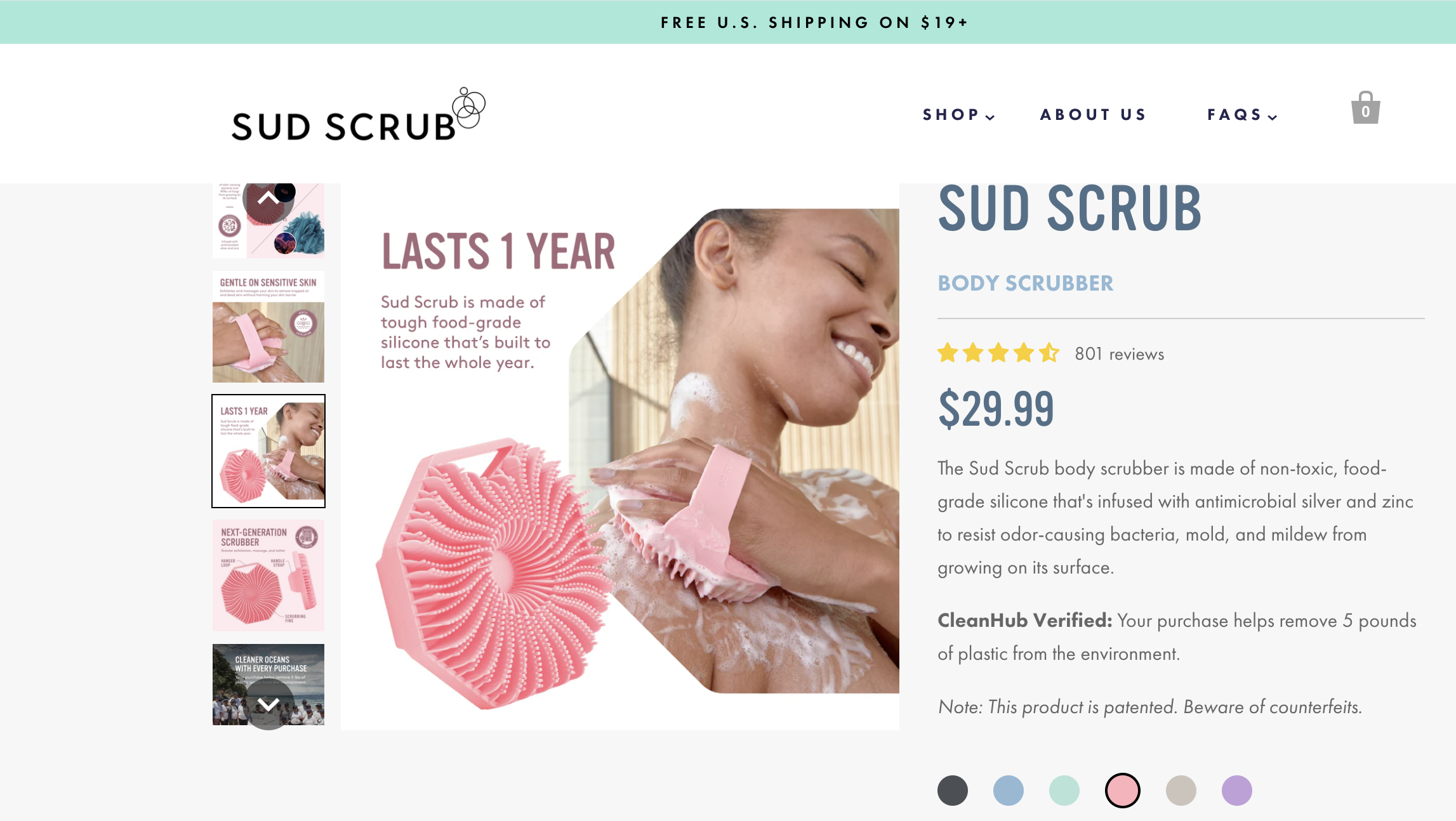The image size is (1456, 821).
Task: Click the star rating icons
Action: [x=998, y=353]
